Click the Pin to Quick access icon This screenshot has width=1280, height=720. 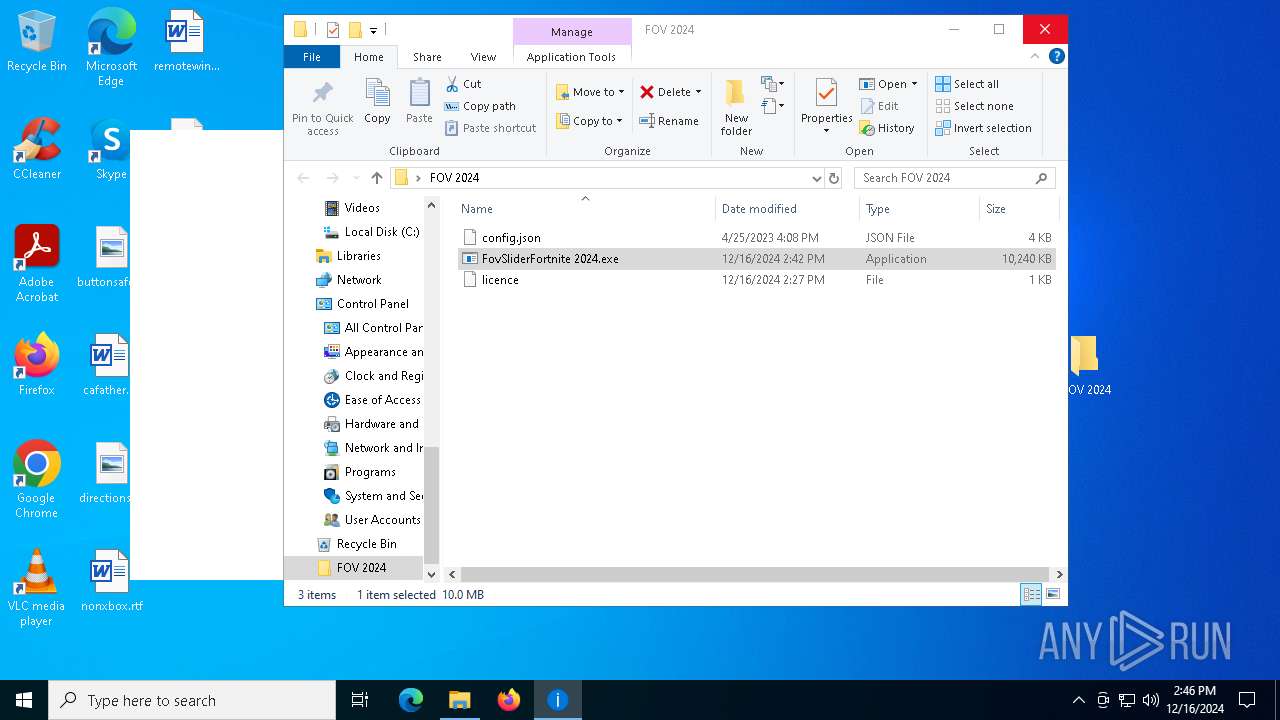point(322,94)
